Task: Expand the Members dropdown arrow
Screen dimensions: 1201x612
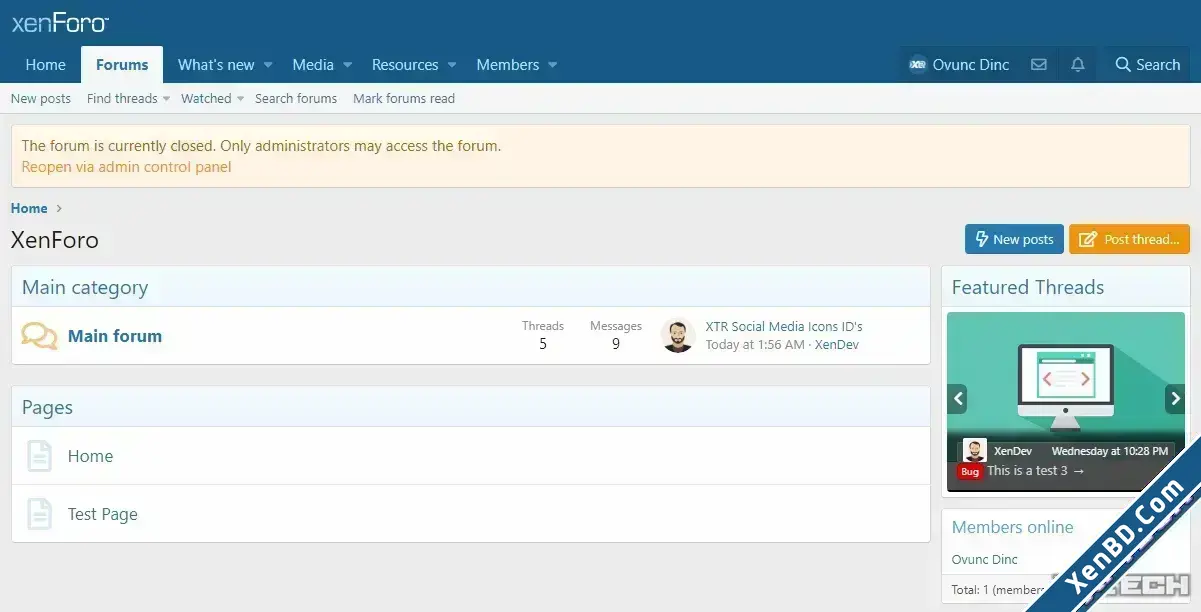Action: pyautogui.click(x=552, y=65)
